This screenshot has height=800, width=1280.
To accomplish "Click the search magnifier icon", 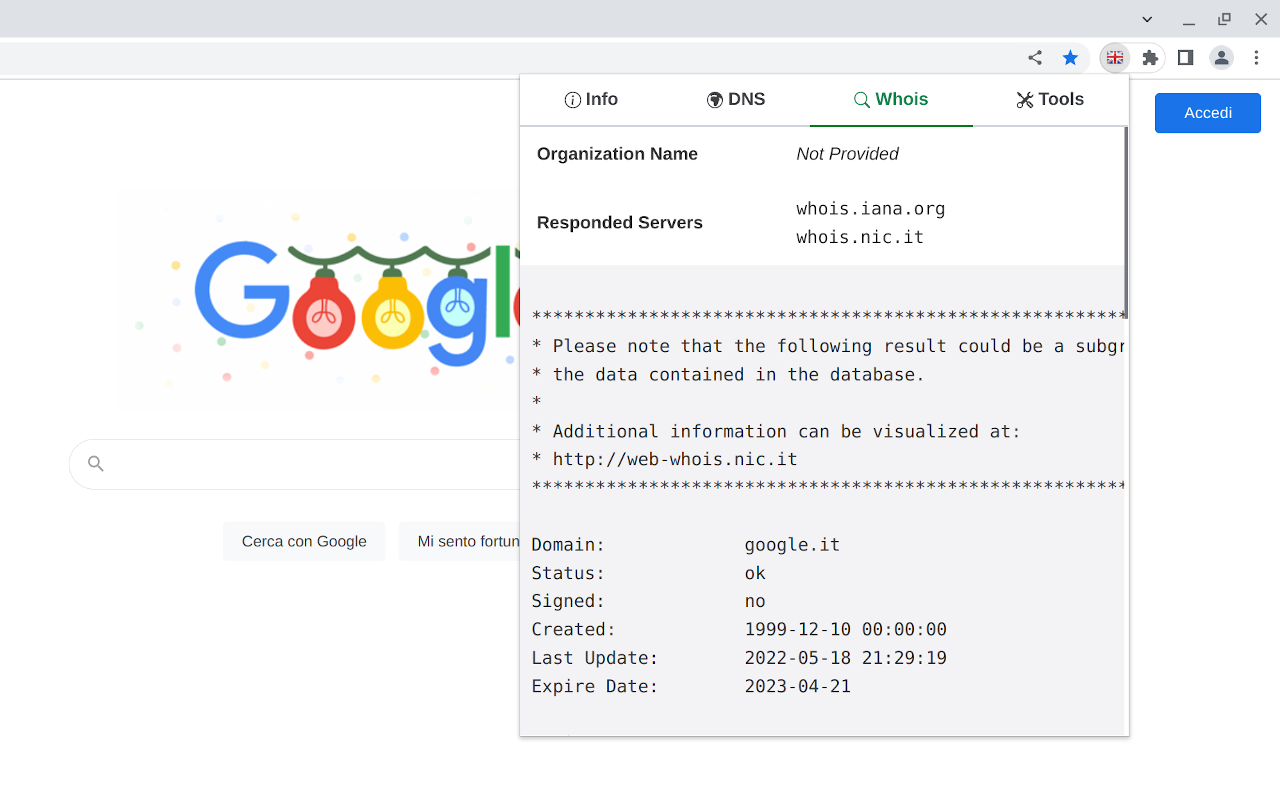I will coord(96,464).
